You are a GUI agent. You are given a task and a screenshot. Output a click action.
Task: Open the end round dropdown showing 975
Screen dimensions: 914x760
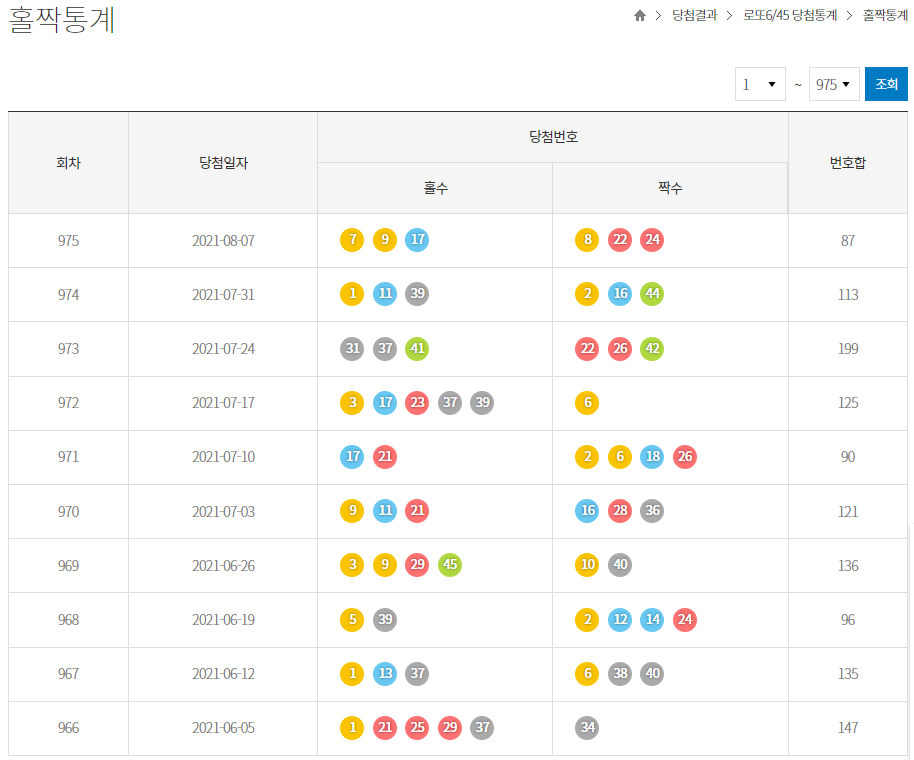(x=834, y=85)
